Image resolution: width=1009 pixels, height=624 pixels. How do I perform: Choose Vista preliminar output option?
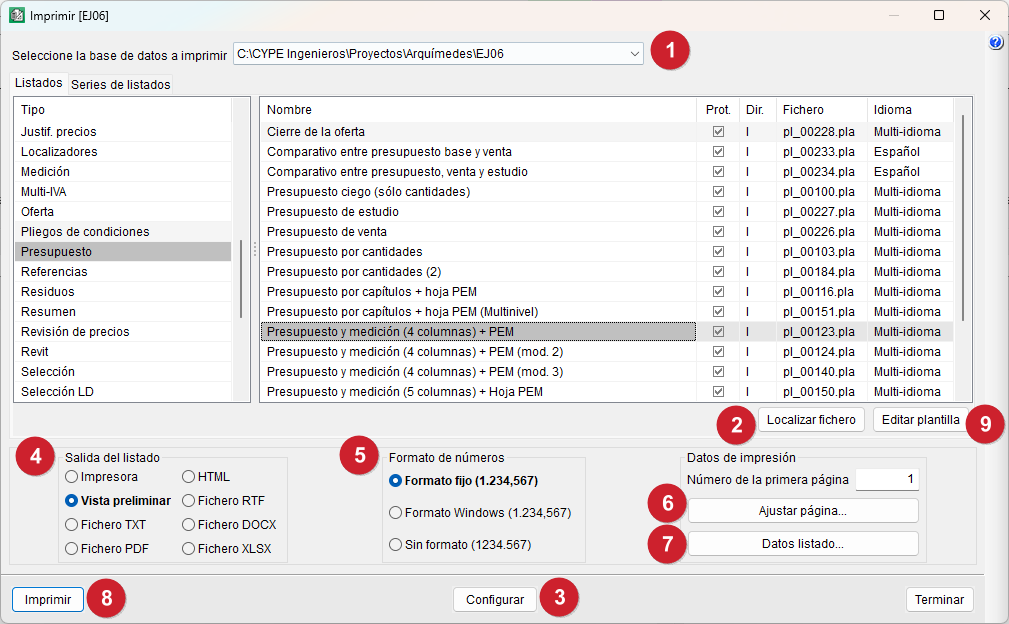[118, 500]
